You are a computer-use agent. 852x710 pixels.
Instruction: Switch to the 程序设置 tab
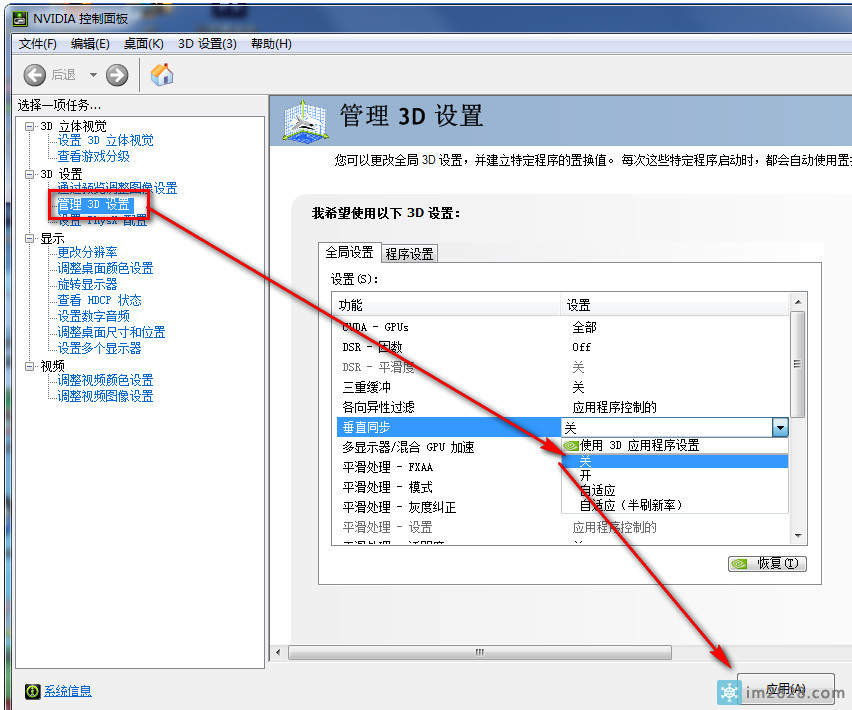(409, 253)
